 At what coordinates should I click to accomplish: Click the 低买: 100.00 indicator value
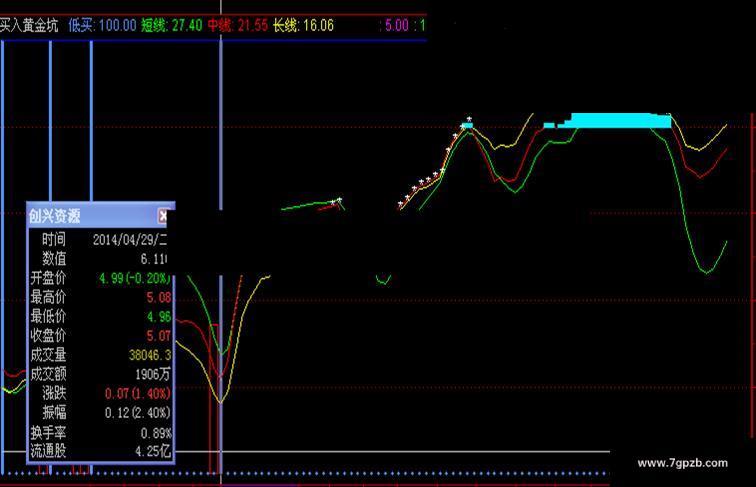[102, 25]
